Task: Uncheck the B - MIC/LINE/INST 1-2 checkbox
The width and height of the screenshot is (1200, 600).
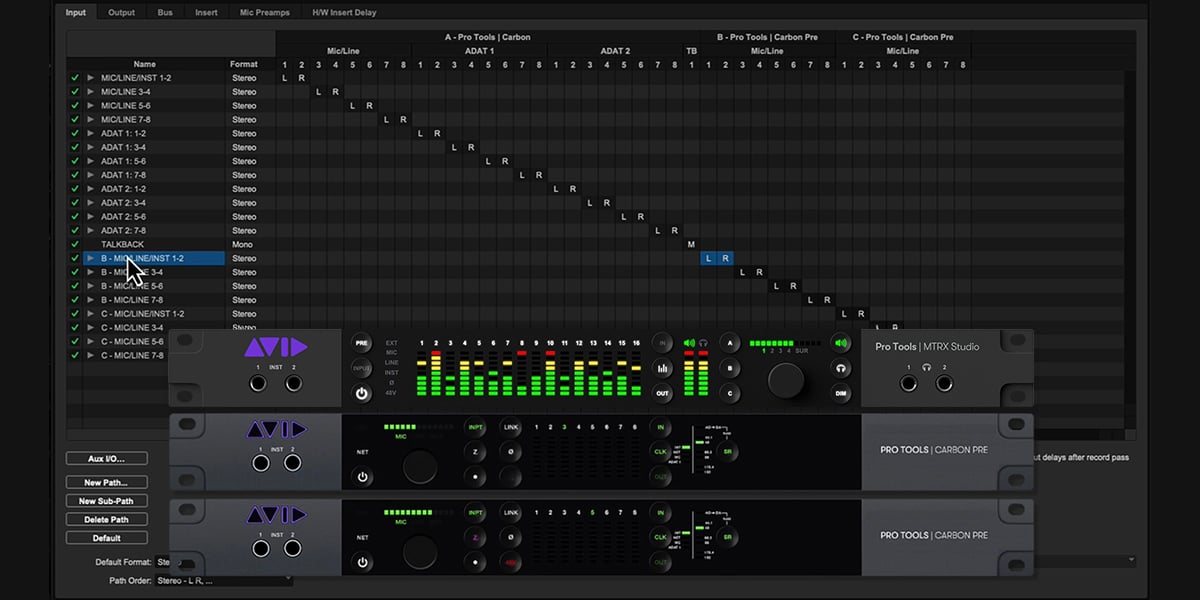Action: pos(74,258)
